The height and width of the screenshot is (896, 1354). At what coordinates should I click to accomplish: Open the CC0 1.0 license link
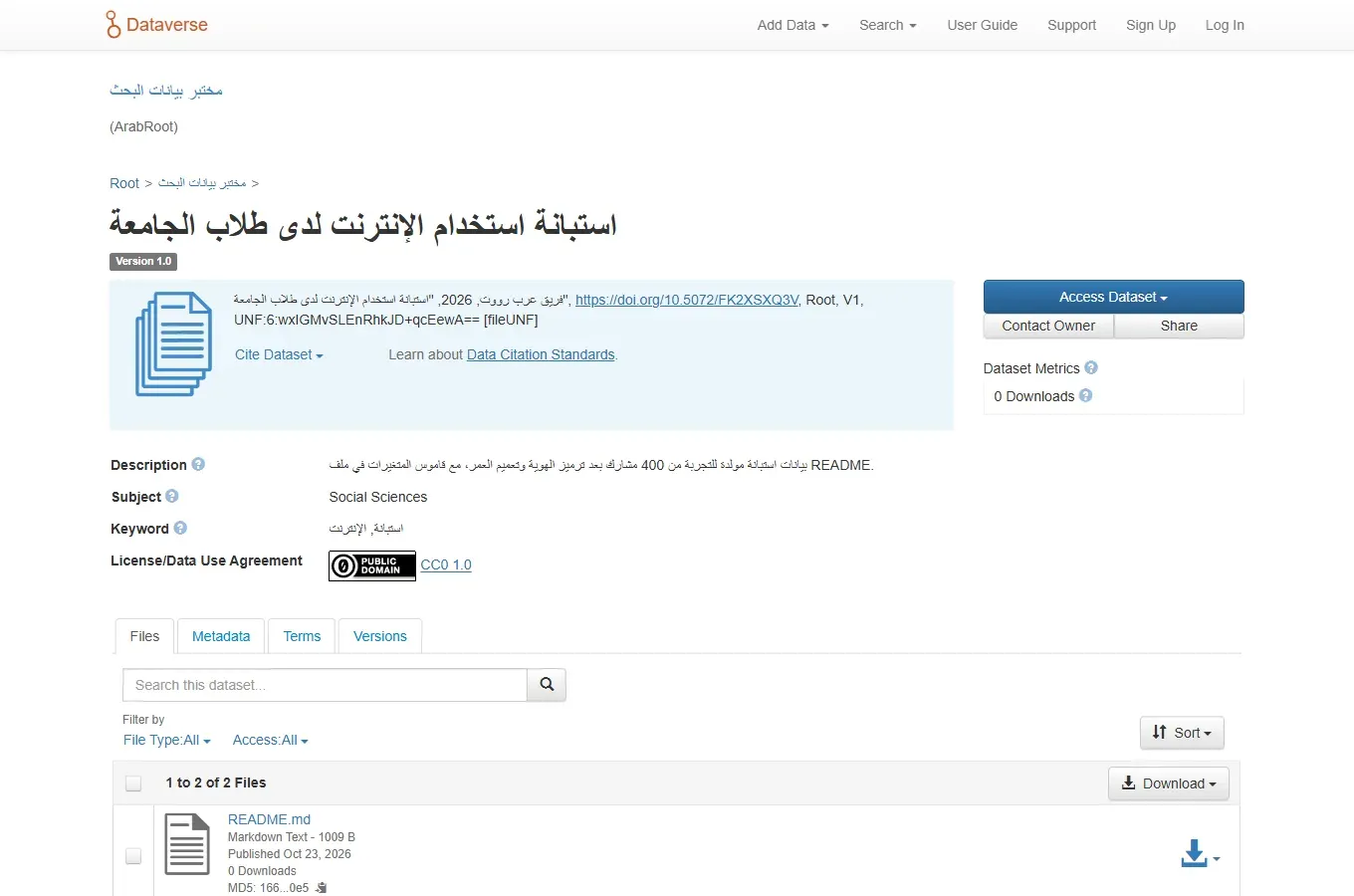[x=446, y=564]
